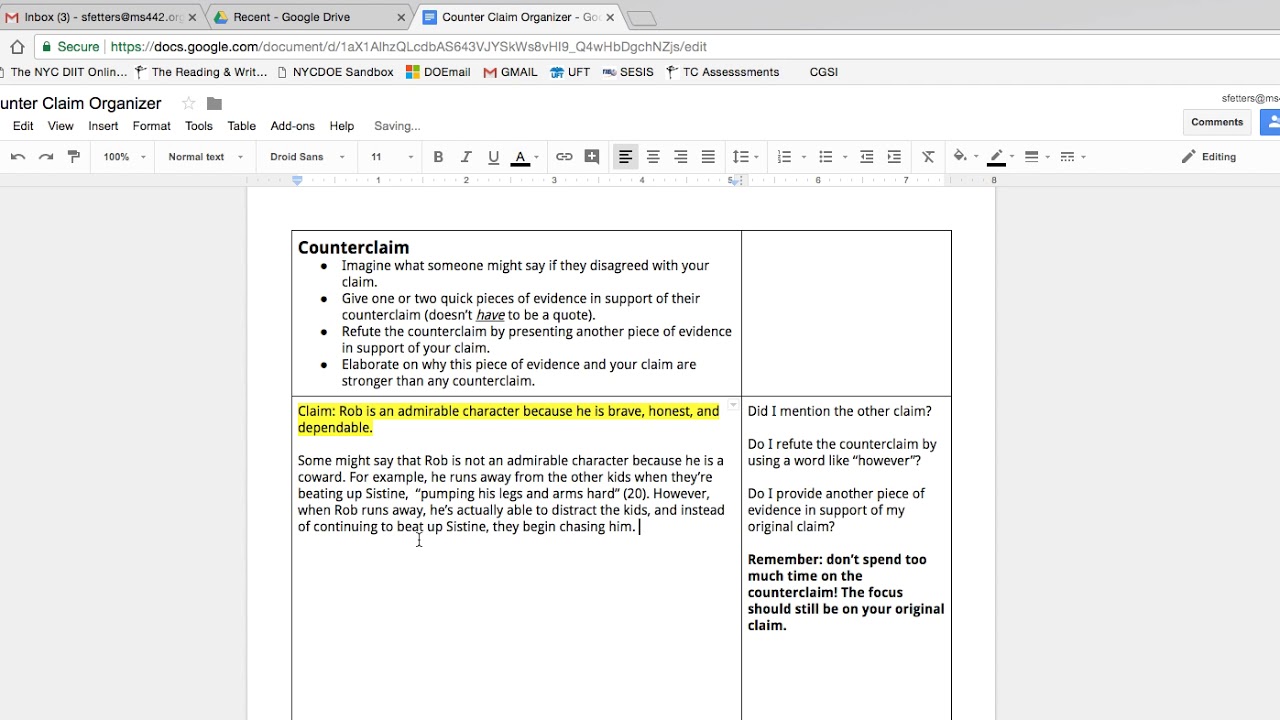Click the Counterclaim heading text
This screenshot has width=1280, height=720.
point(353,247)
